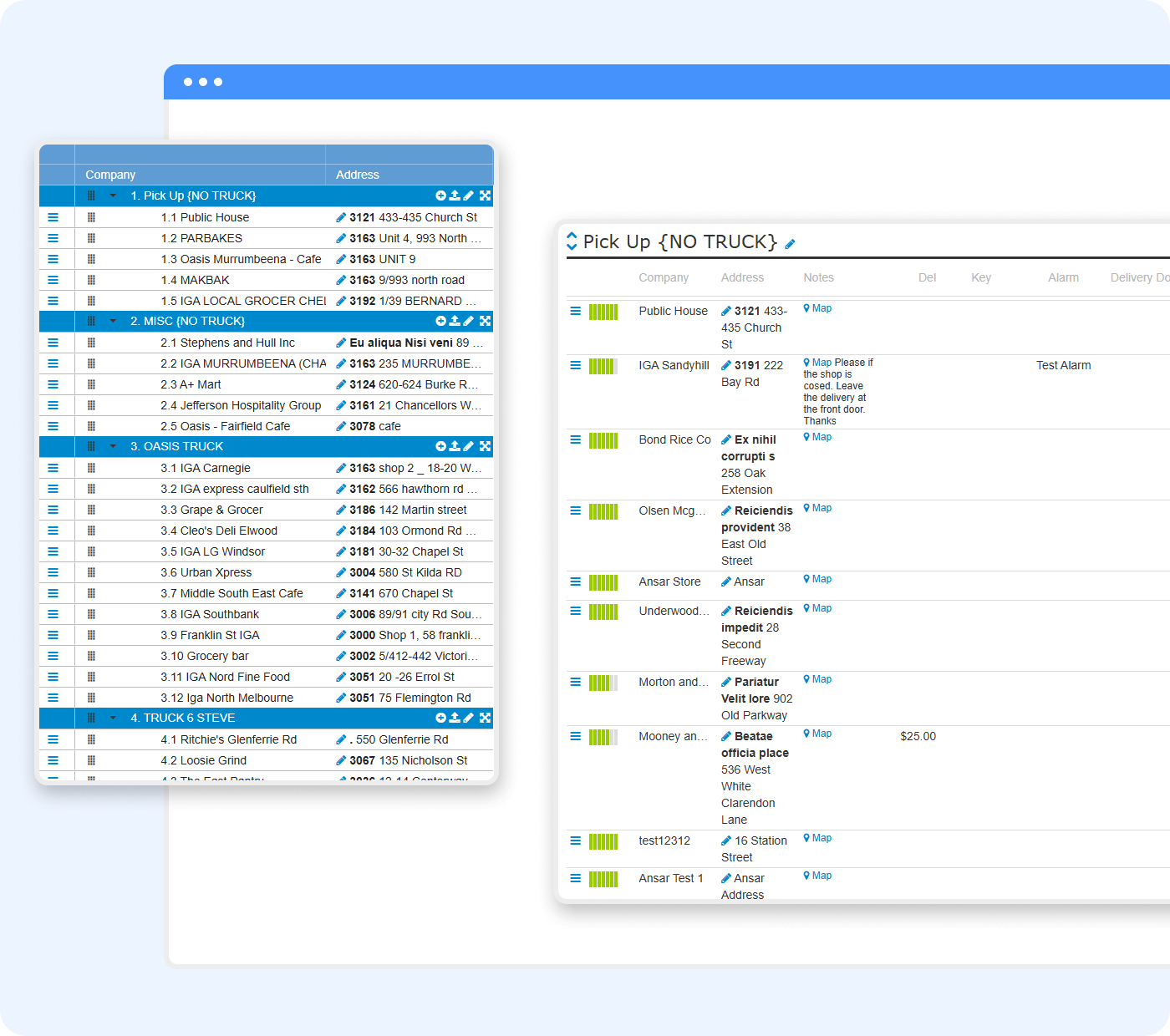Click the fullscreen arrows icon in 2. MISC header
Image resolution: width=1170 pixels, height=1036 pixels.
coord(485,321)
